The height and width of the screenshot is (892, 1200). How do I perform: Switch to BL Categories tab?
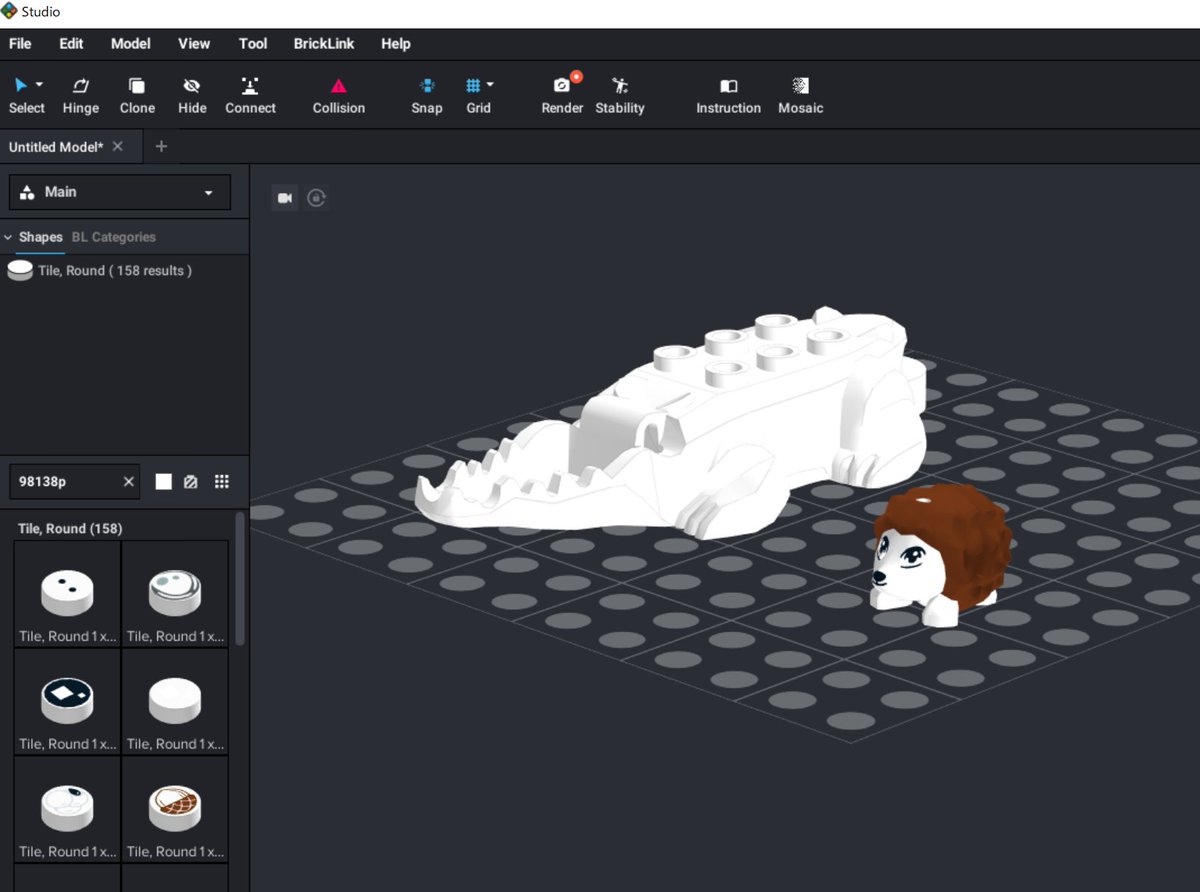(x=114, y=237)
